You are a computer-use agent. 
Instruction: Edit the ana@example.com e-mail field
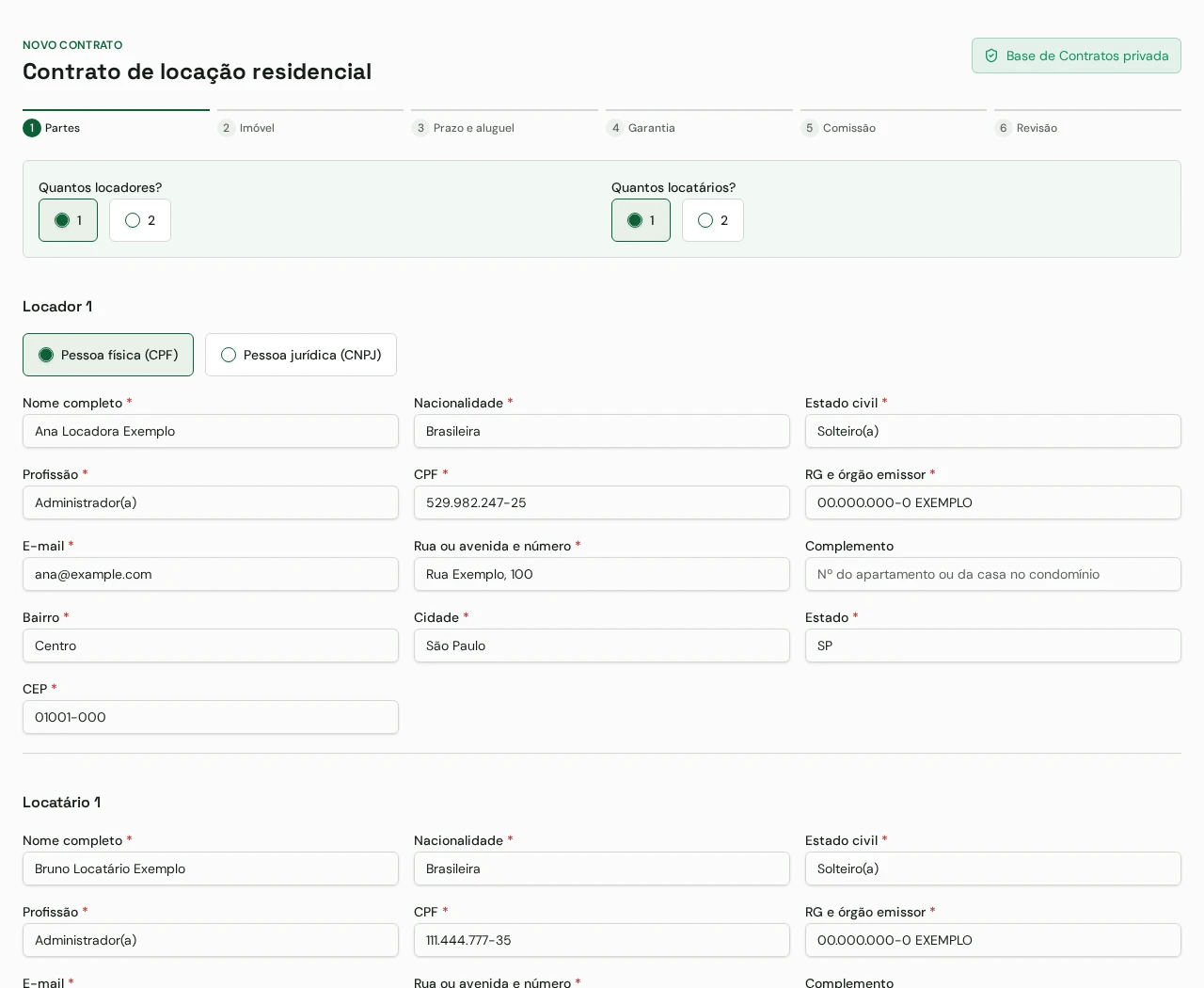click(x=211, y=574)
